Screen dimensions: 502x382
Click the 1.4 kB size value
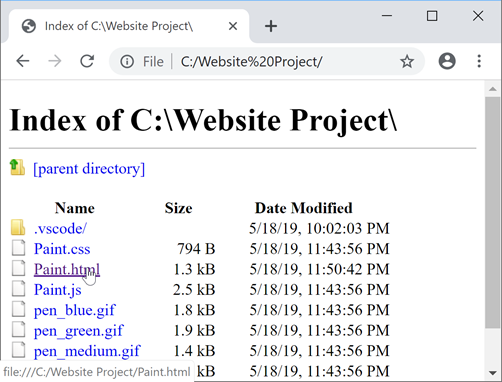click(194, 350)
